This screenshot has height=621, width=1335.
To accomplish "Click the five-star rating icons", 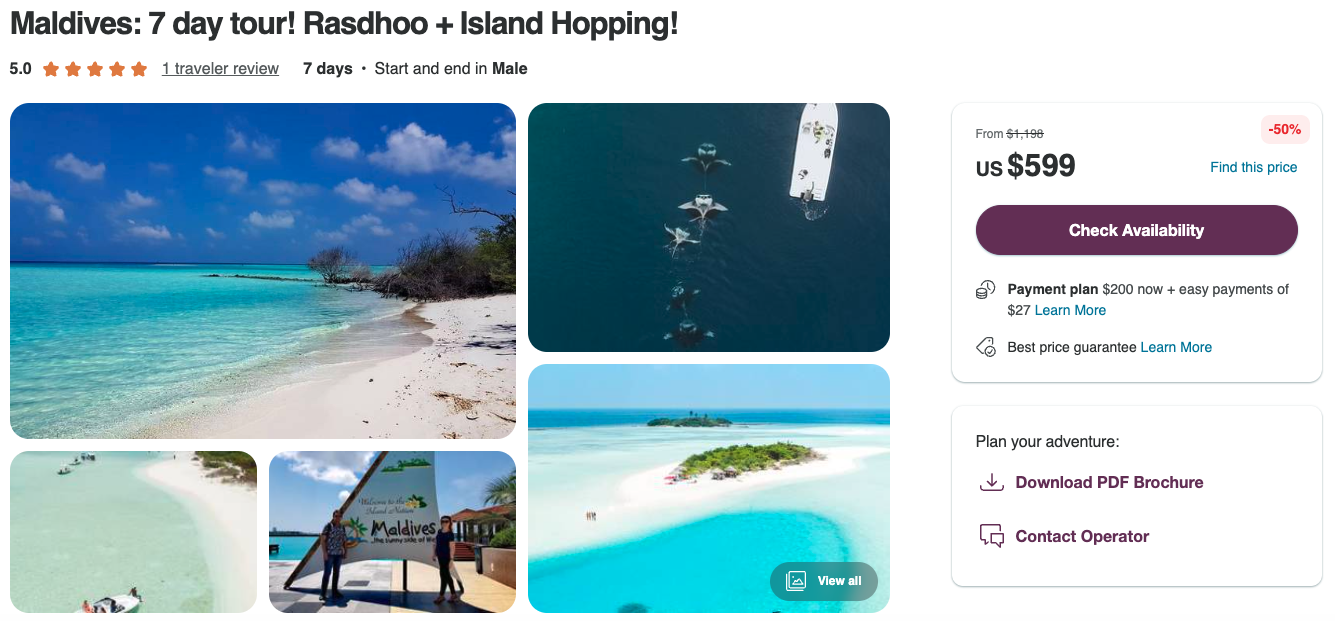I will (x=95, y=69).
